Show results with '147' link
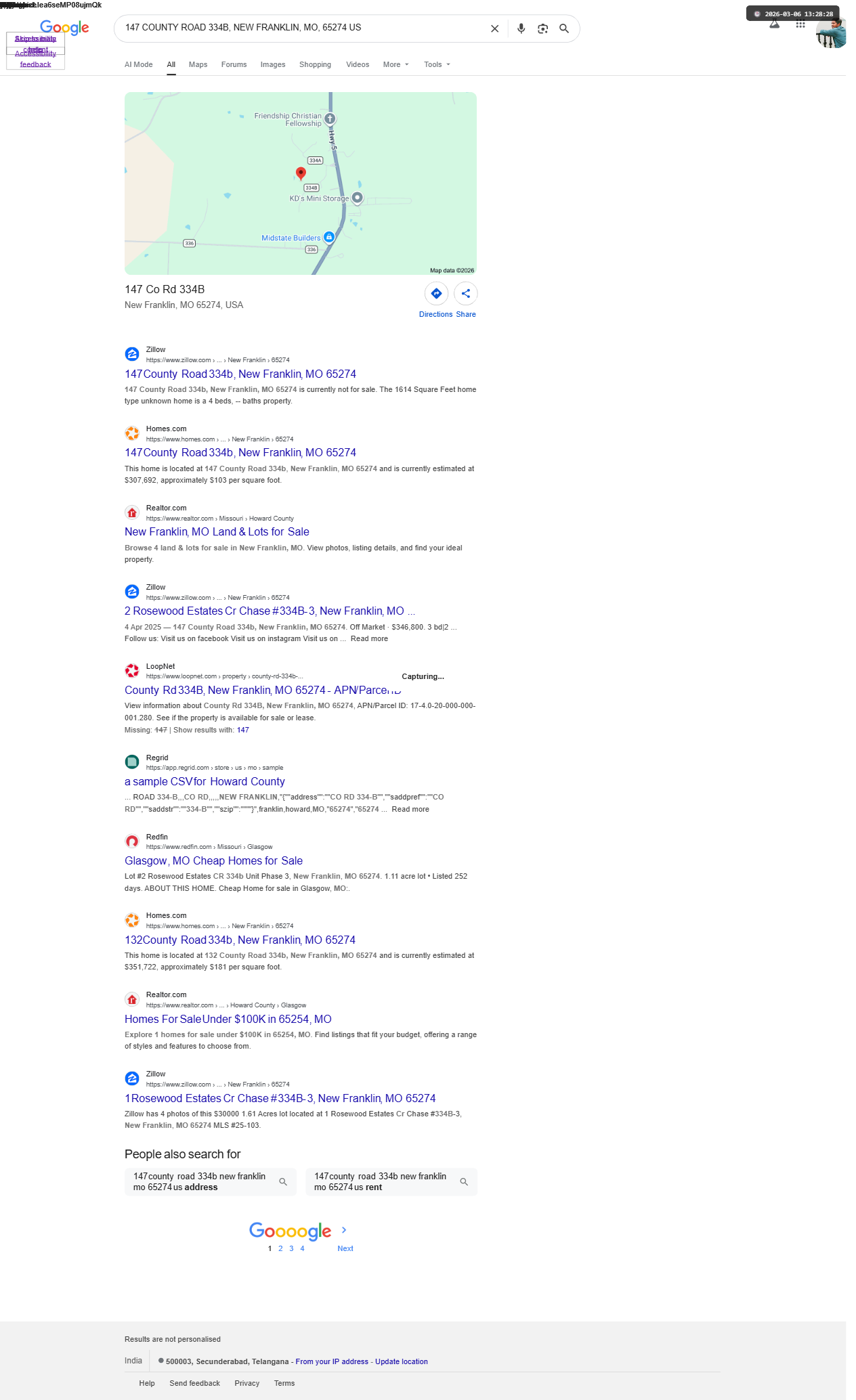This screenshot has width=856, height=1400. coord(243,730)
